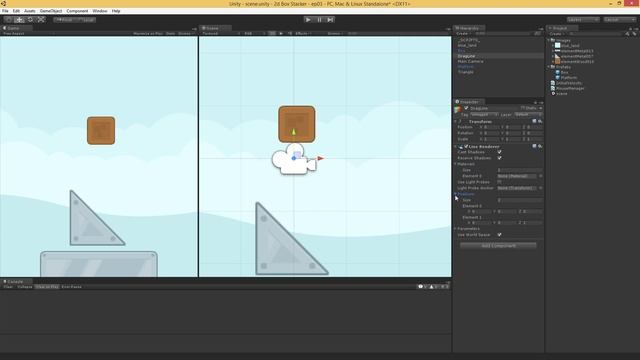Switch to the Scene tab

tap(216, 28)
